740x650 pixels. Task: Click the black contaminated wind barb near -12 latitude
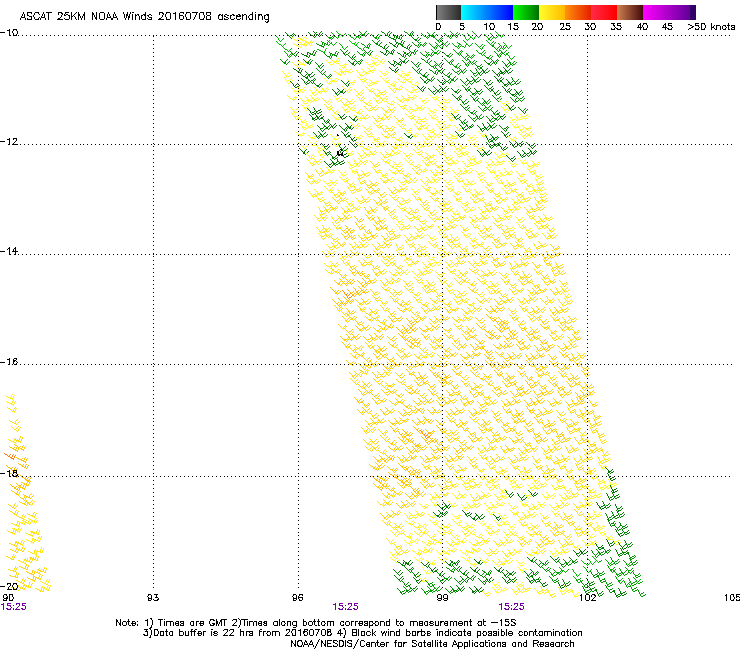pos(339,150)
